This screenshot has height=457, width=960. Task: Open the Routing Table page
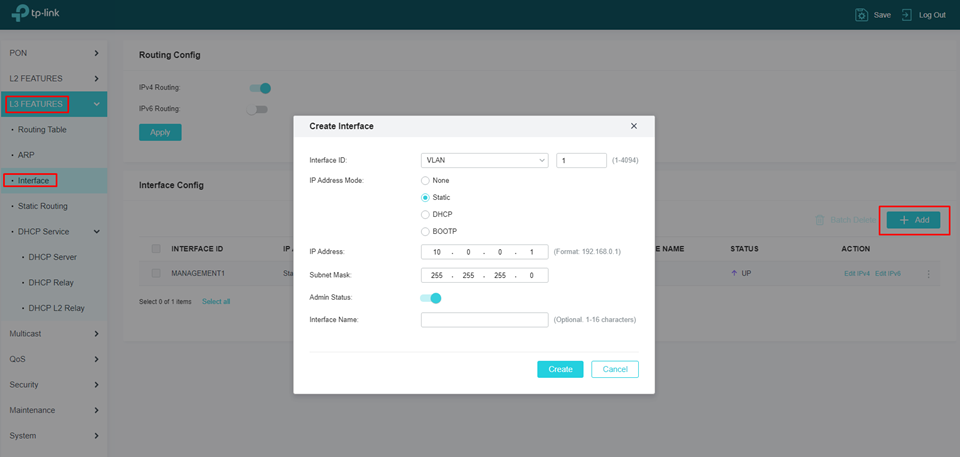click(42, 130)
